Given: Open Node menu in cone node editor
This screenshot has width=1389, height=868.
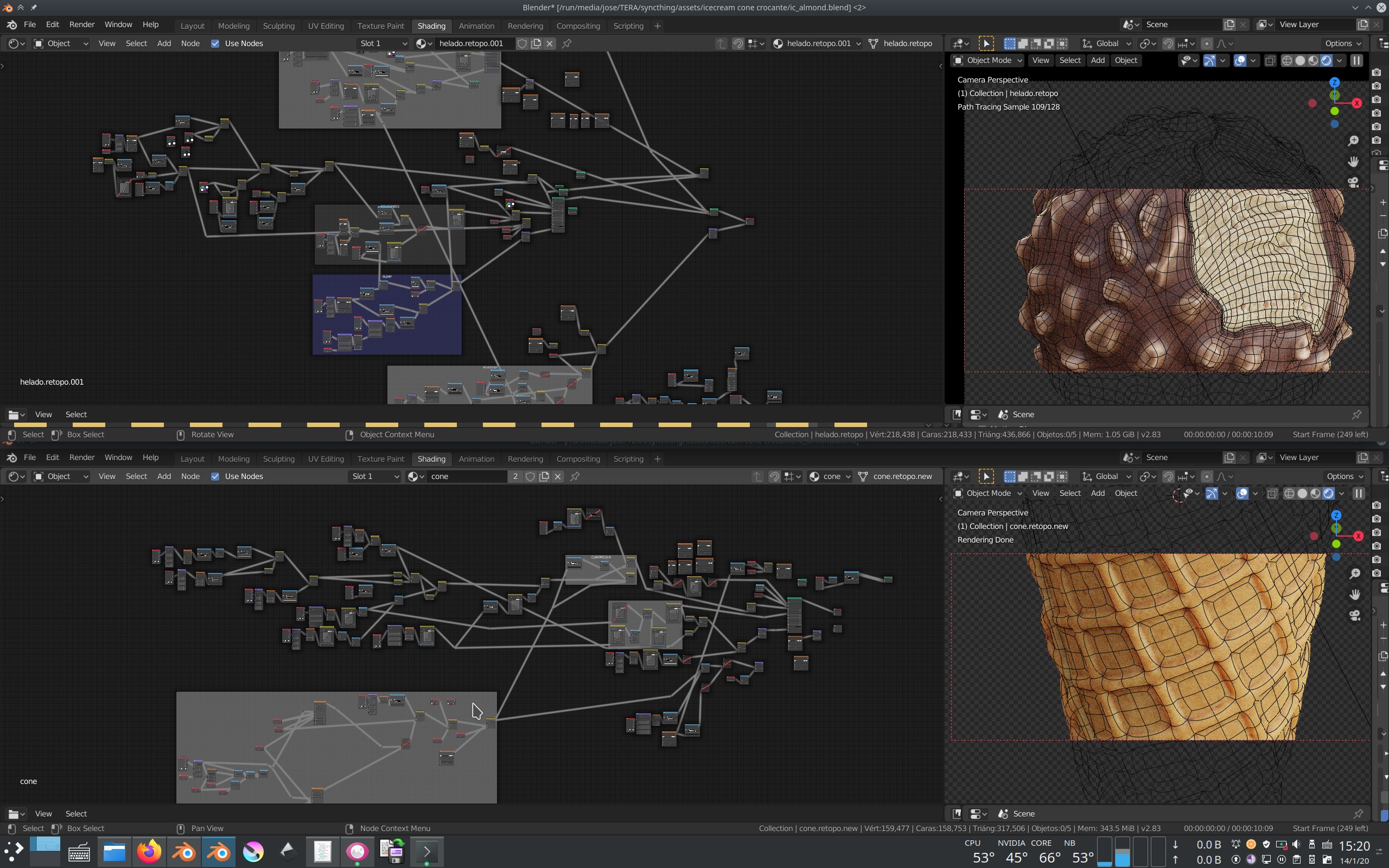Looking at the screenshot, I should (190, 476).
